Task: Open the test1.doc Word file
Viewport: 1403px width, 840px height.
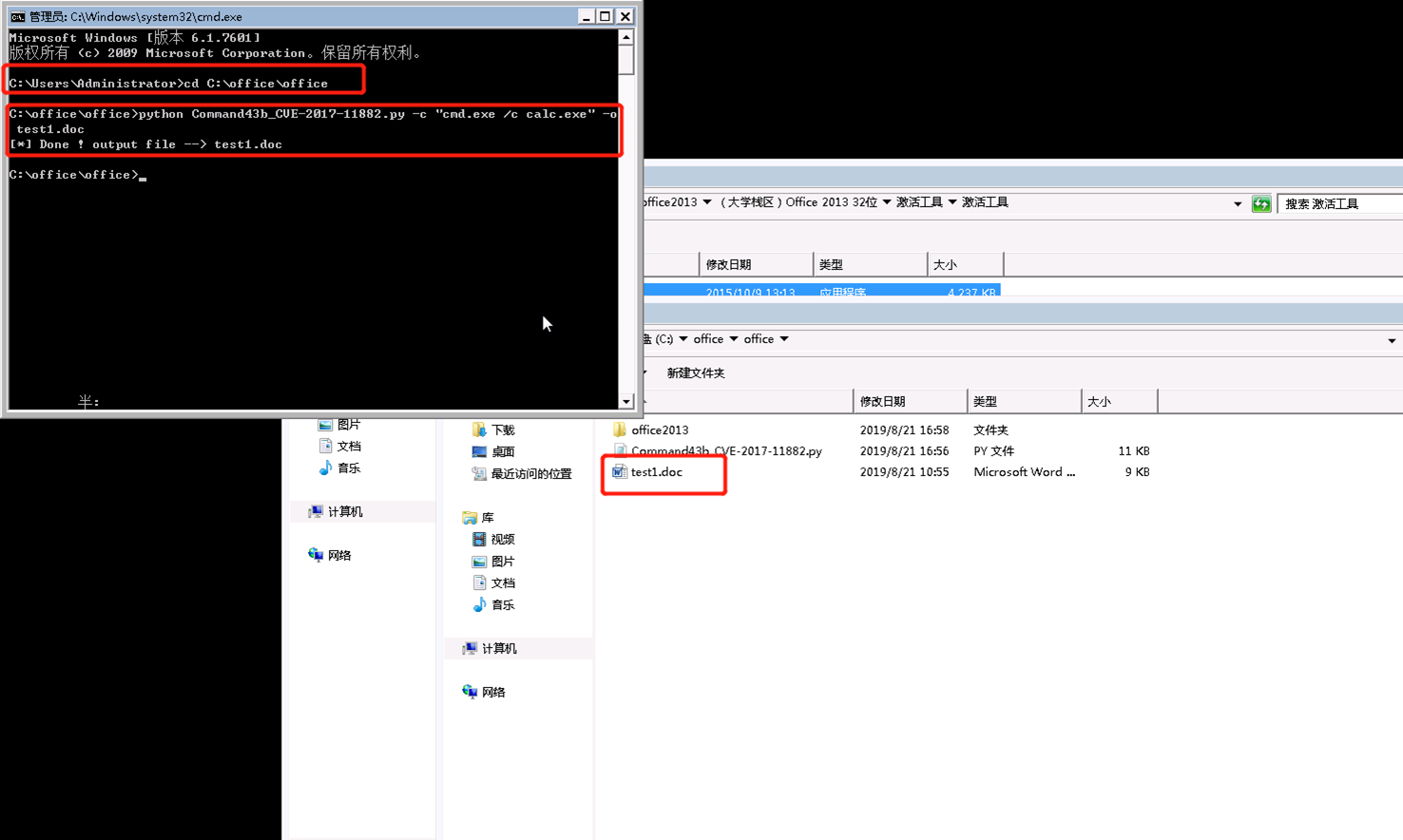Action: point(656,472)
